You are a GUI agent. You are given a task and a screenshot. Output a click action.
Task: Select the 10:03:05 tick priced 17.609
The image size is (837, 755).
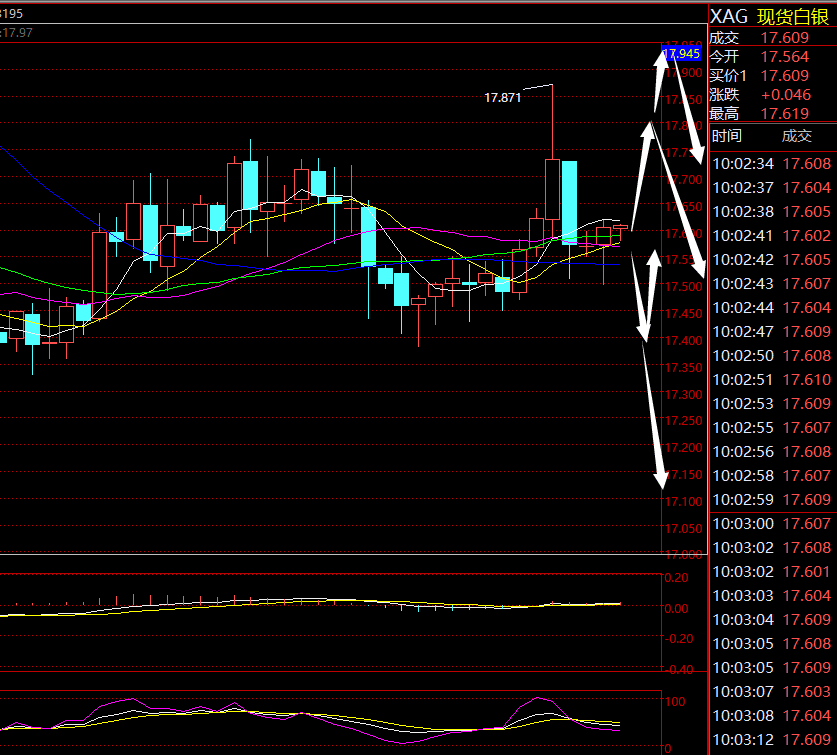[x=772, y=668]
